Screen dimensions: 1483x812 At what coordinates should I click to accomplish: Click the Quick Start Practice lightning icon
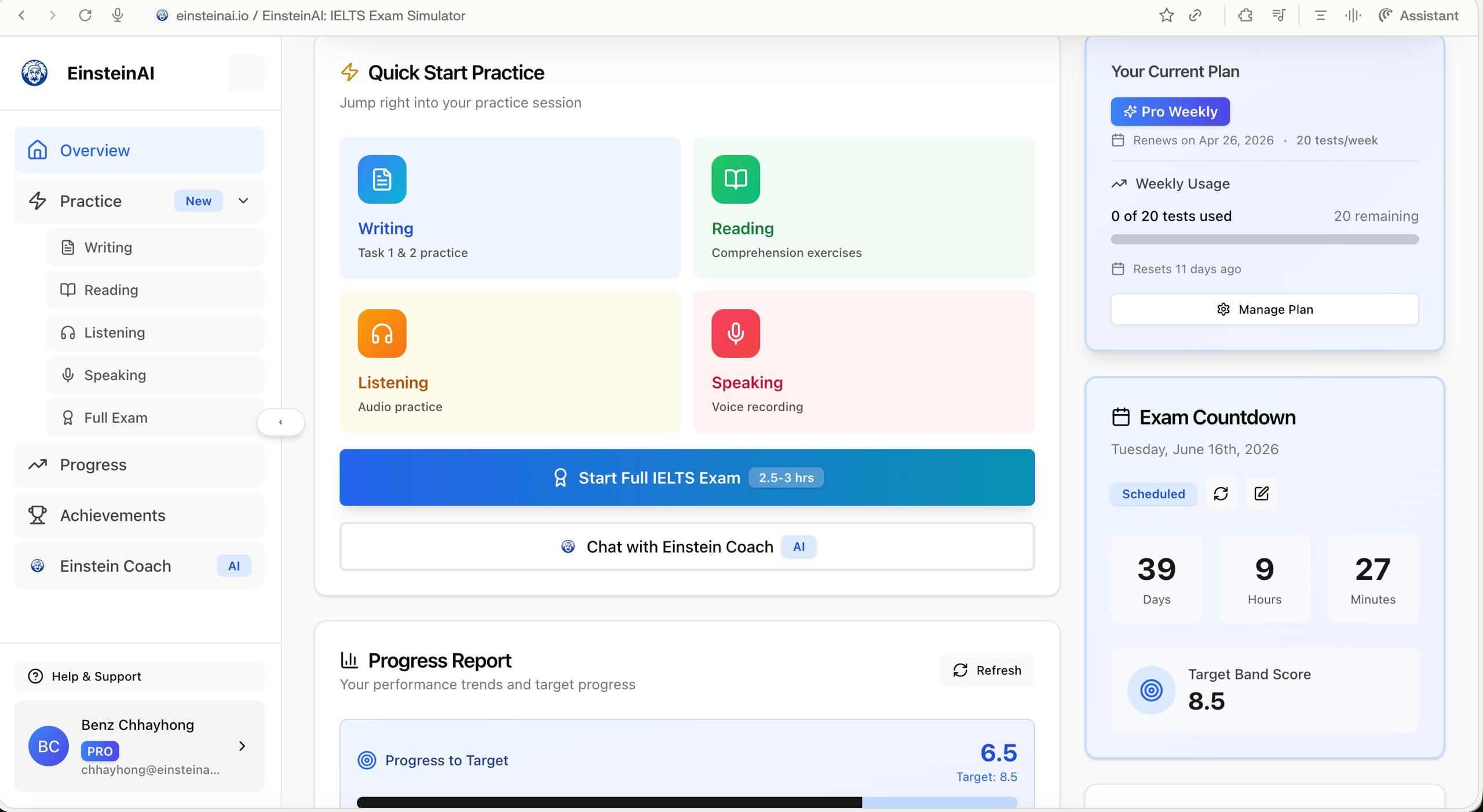click(349, 72)
